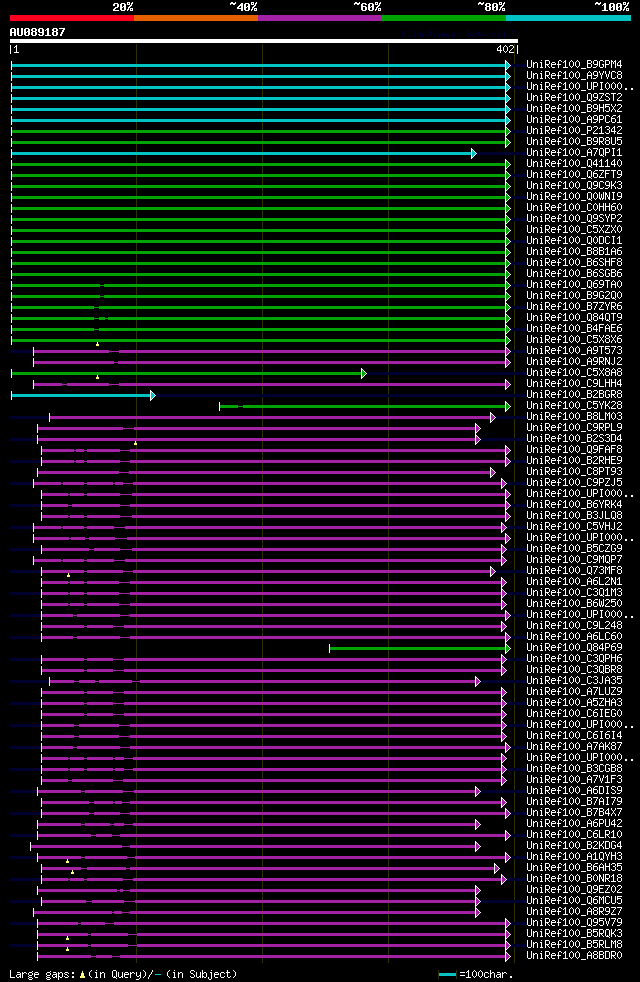
Task: Select the UniRef100_C5VHJ2 label
Action: pos(574,527)
